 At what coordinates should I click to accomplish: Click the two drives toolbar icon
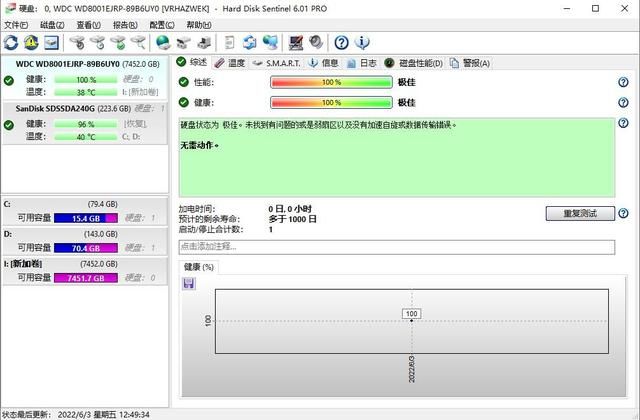point(183,42)
